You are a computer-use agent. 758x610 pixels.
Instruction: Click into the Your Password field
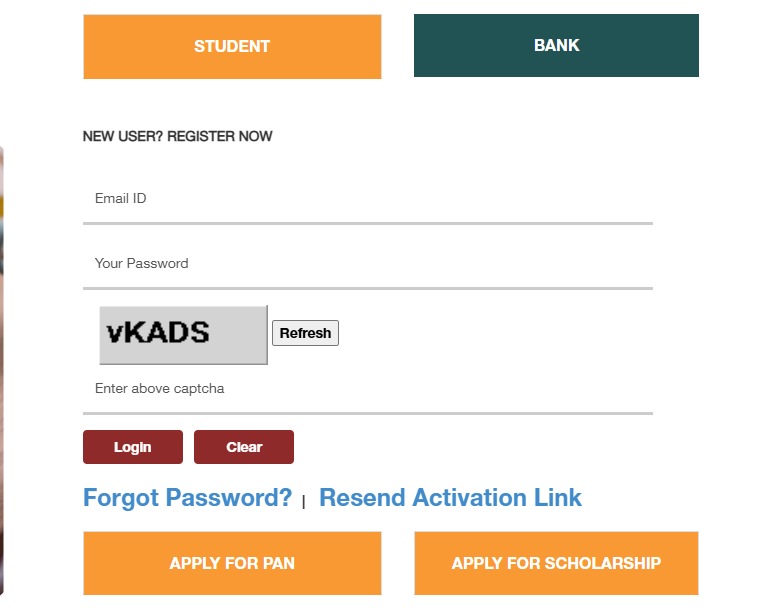pyautogui.click(x=368, y=263)
